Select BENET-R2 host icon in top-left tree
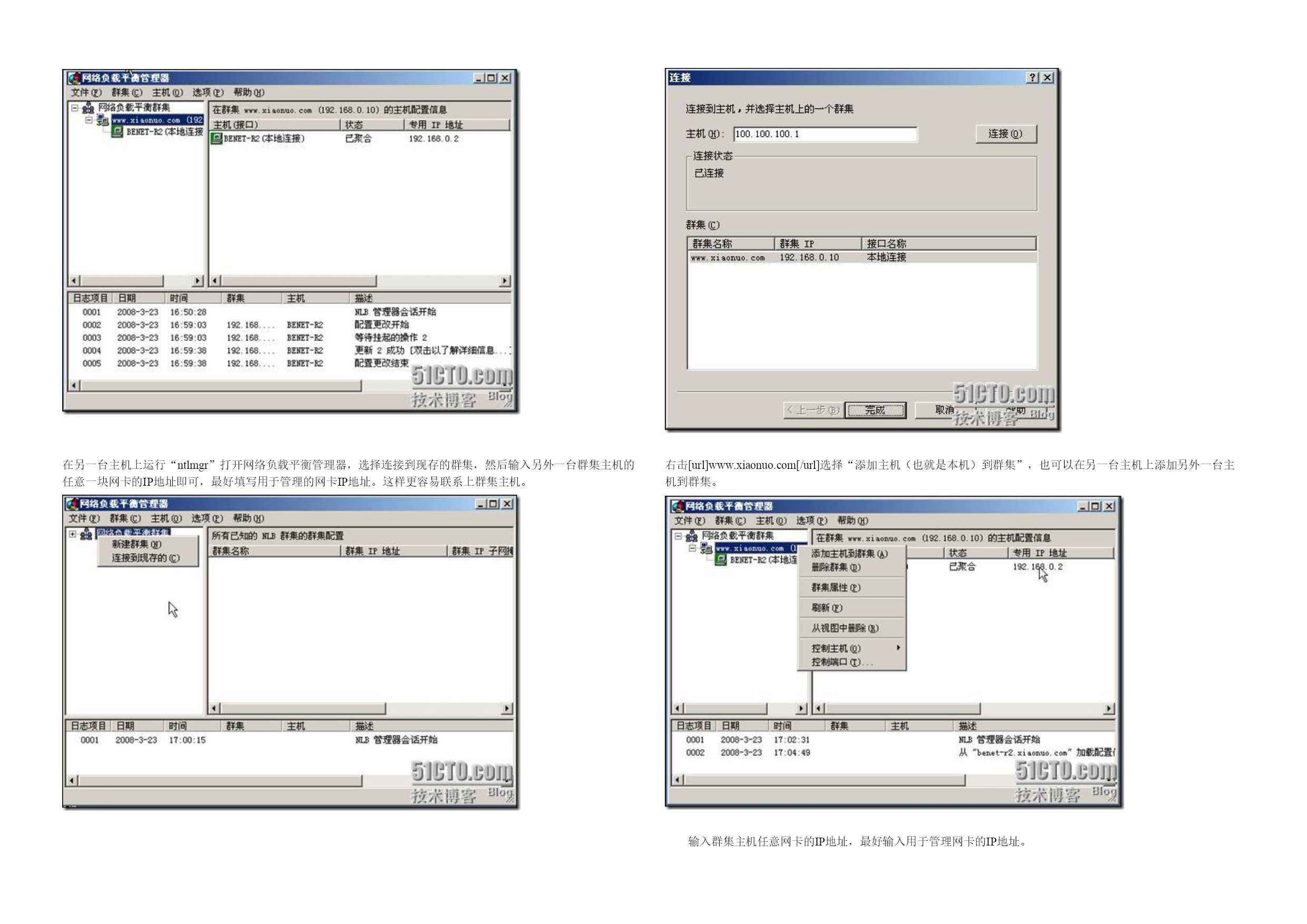This screenshot has width=1307, height=924. pyautogui.click(x=117, y=132)
